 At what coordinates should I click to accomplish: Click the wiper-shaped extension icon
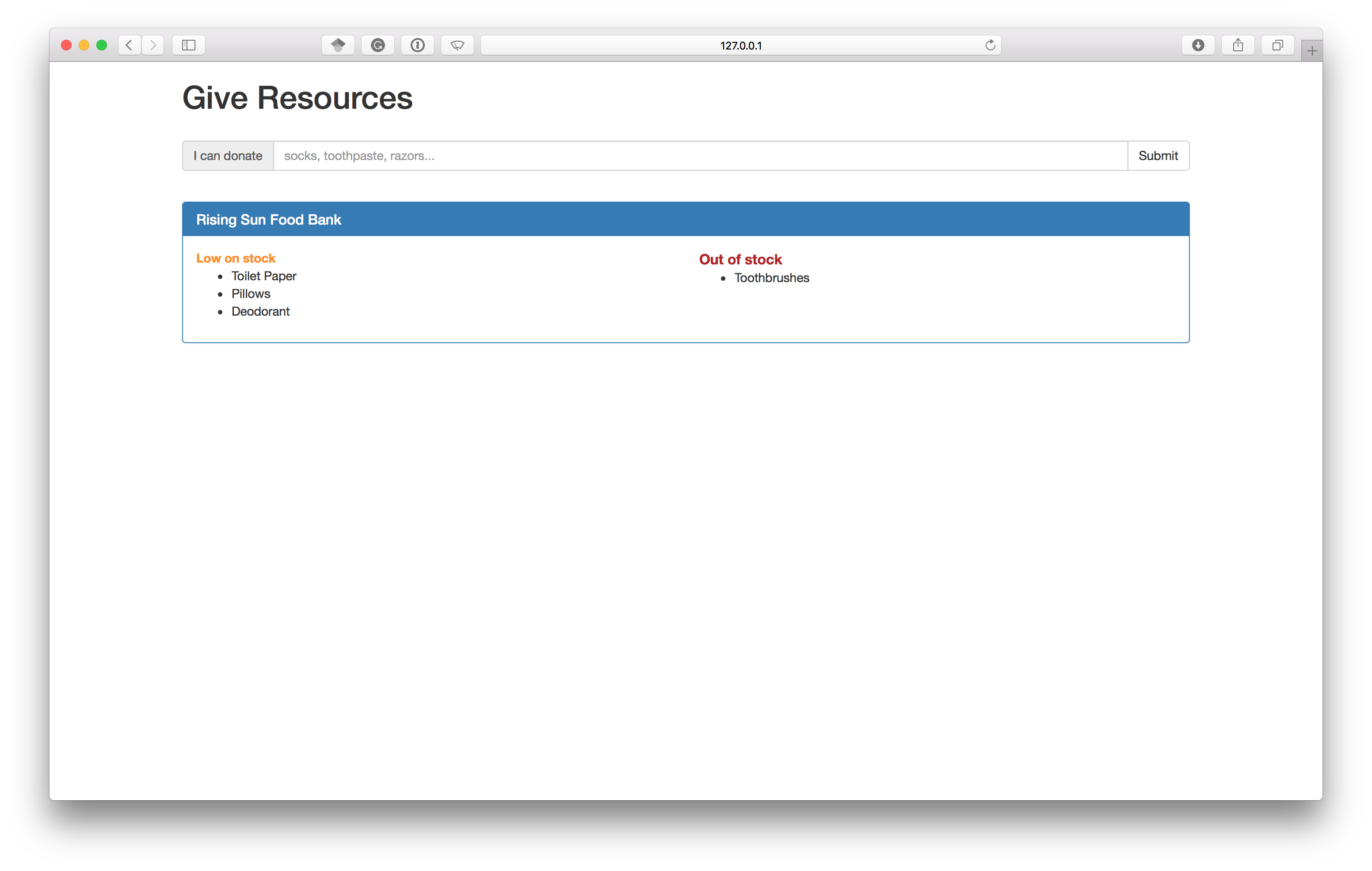457,45
